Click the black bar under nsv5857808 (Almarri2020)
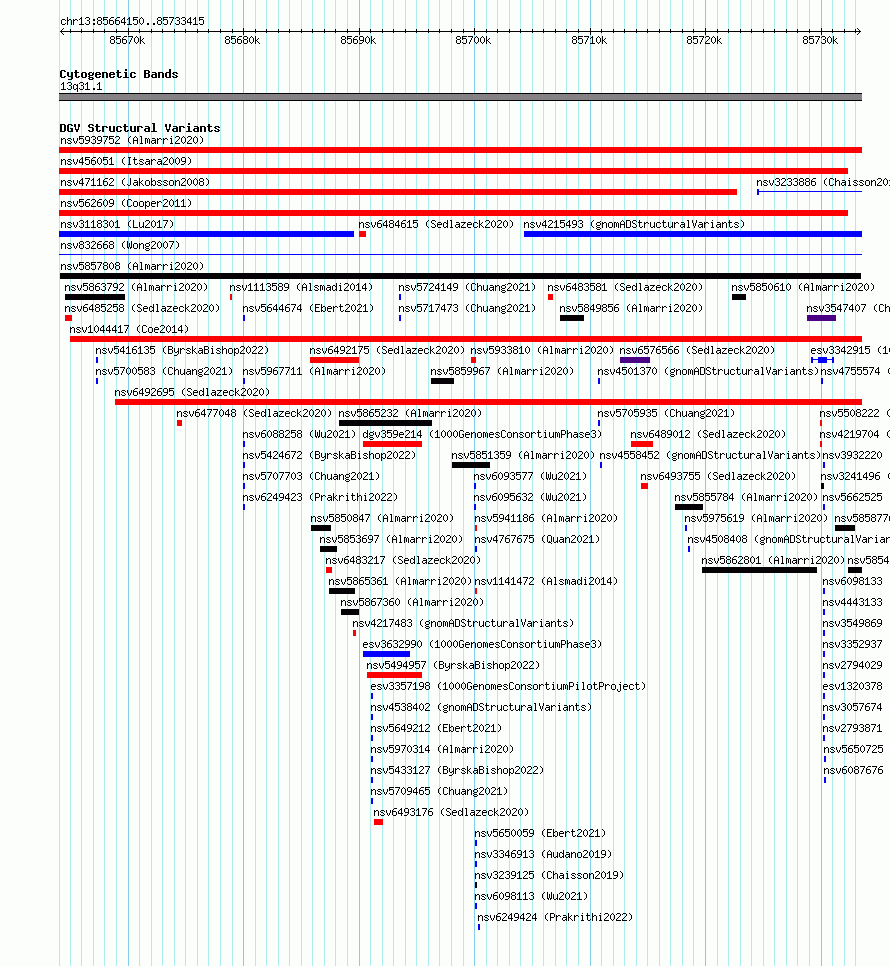Screen dimensions: 890x966 pyautogui.click(x=460, y=276)
